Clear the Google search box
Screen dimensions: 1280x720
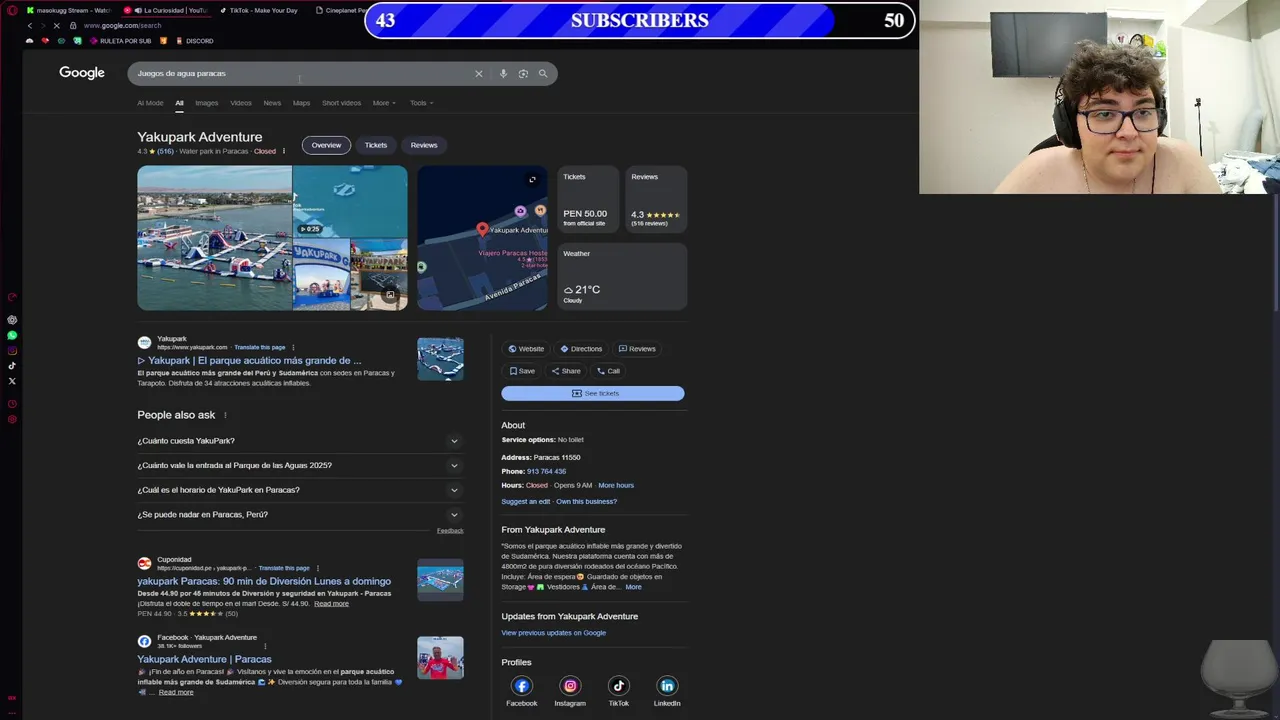478,73
